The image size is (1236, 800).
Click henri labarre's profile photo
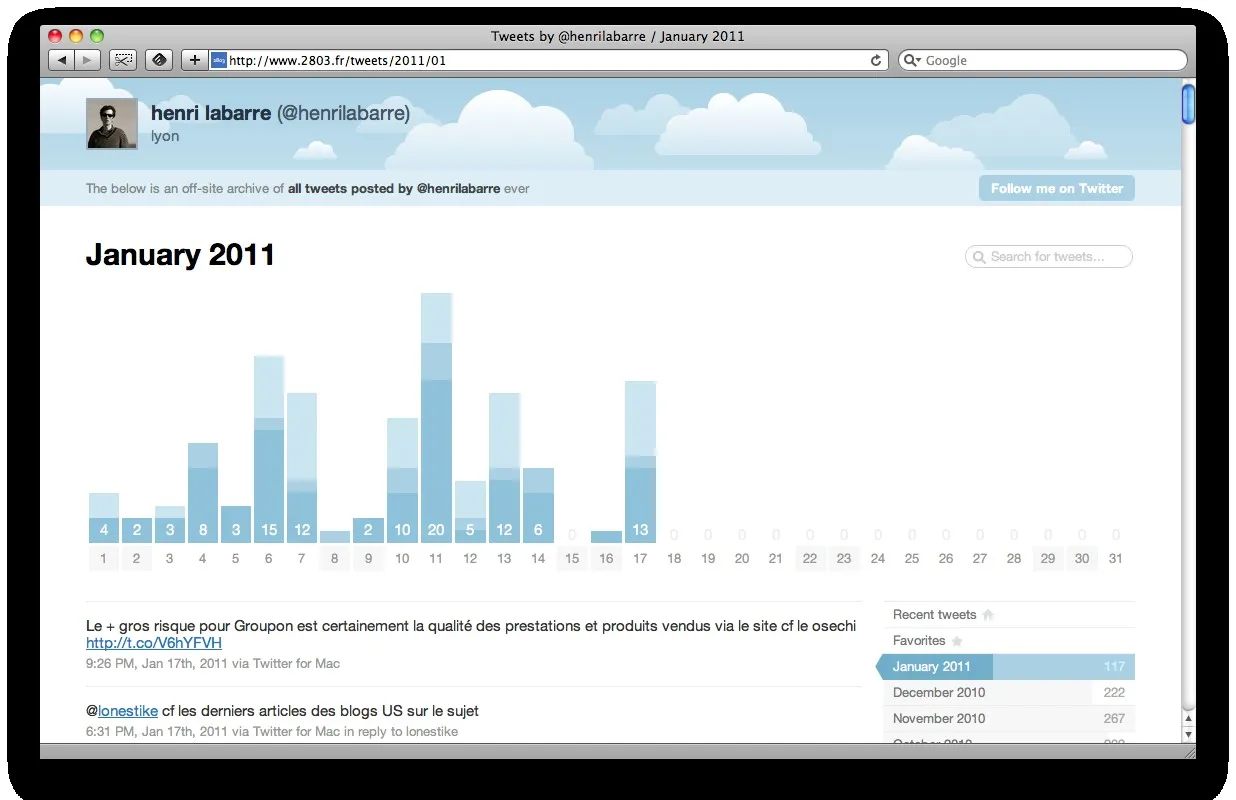pyautogui.click(x=112, y=123)
